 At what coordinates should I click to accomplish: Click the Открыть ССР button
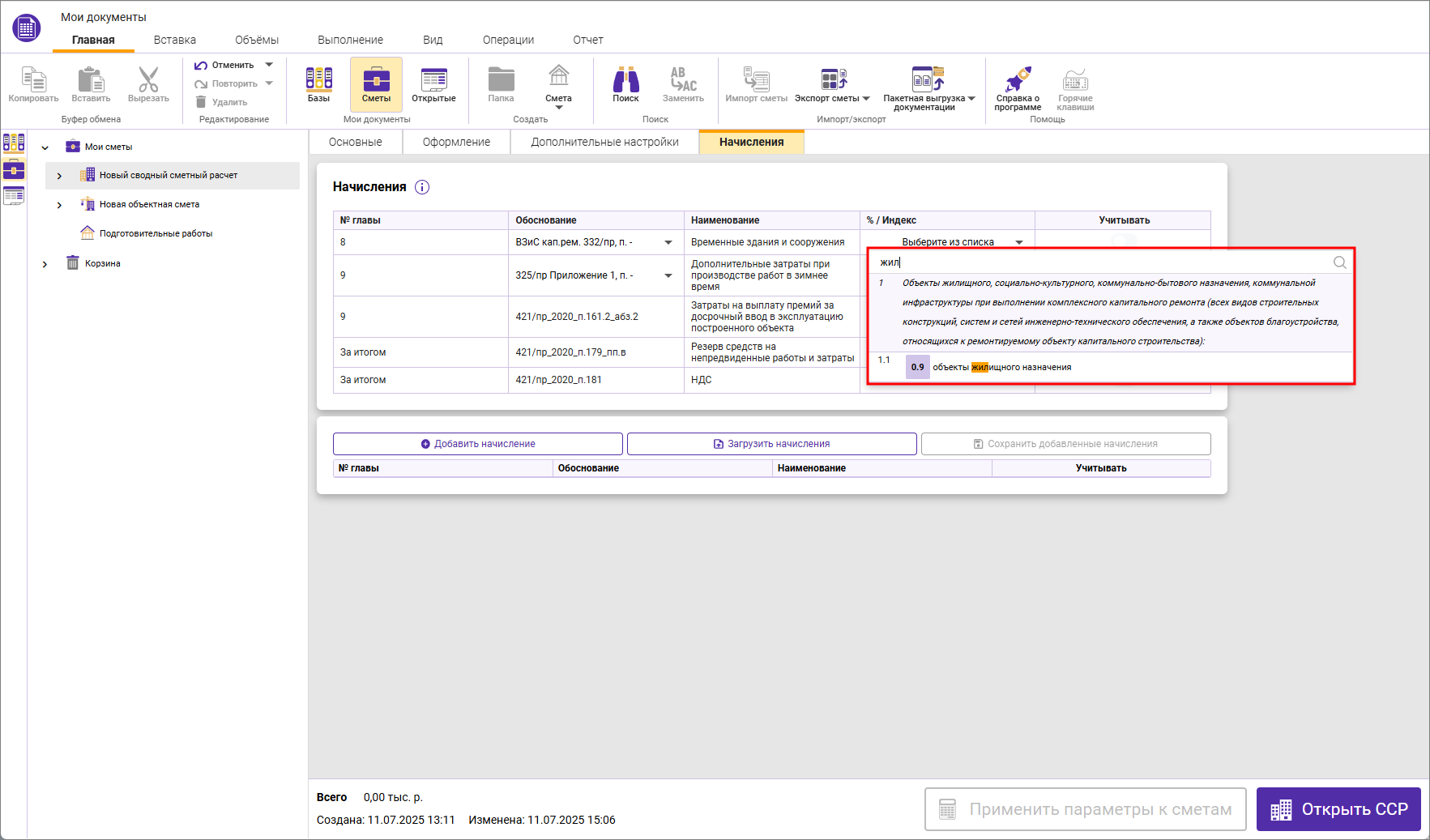click(x=1338, y=809)
